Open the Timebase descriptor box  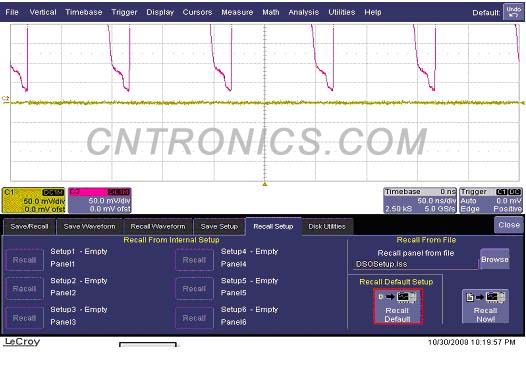coord(420,200)
